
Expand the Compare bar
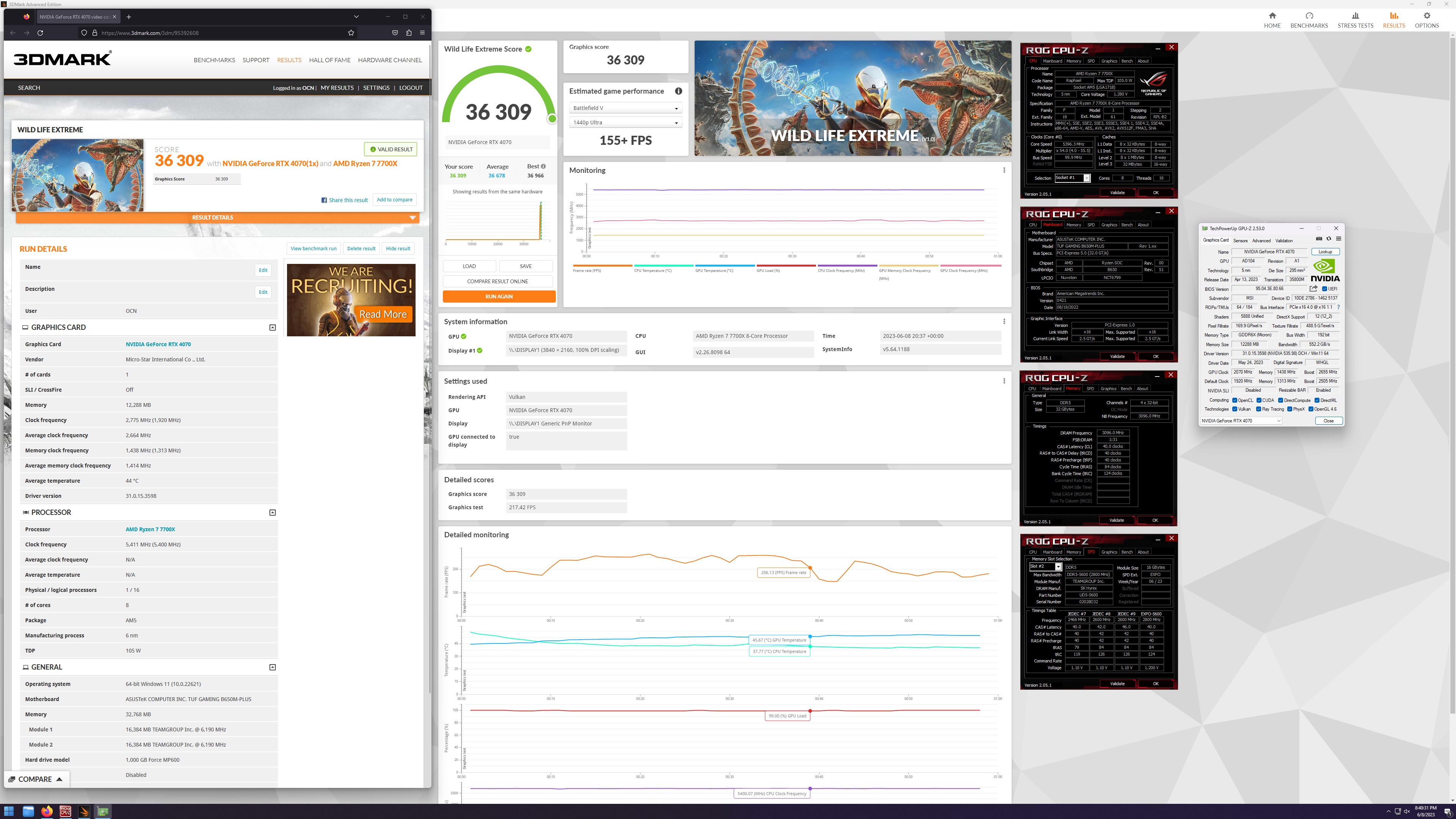pos(36,780)
